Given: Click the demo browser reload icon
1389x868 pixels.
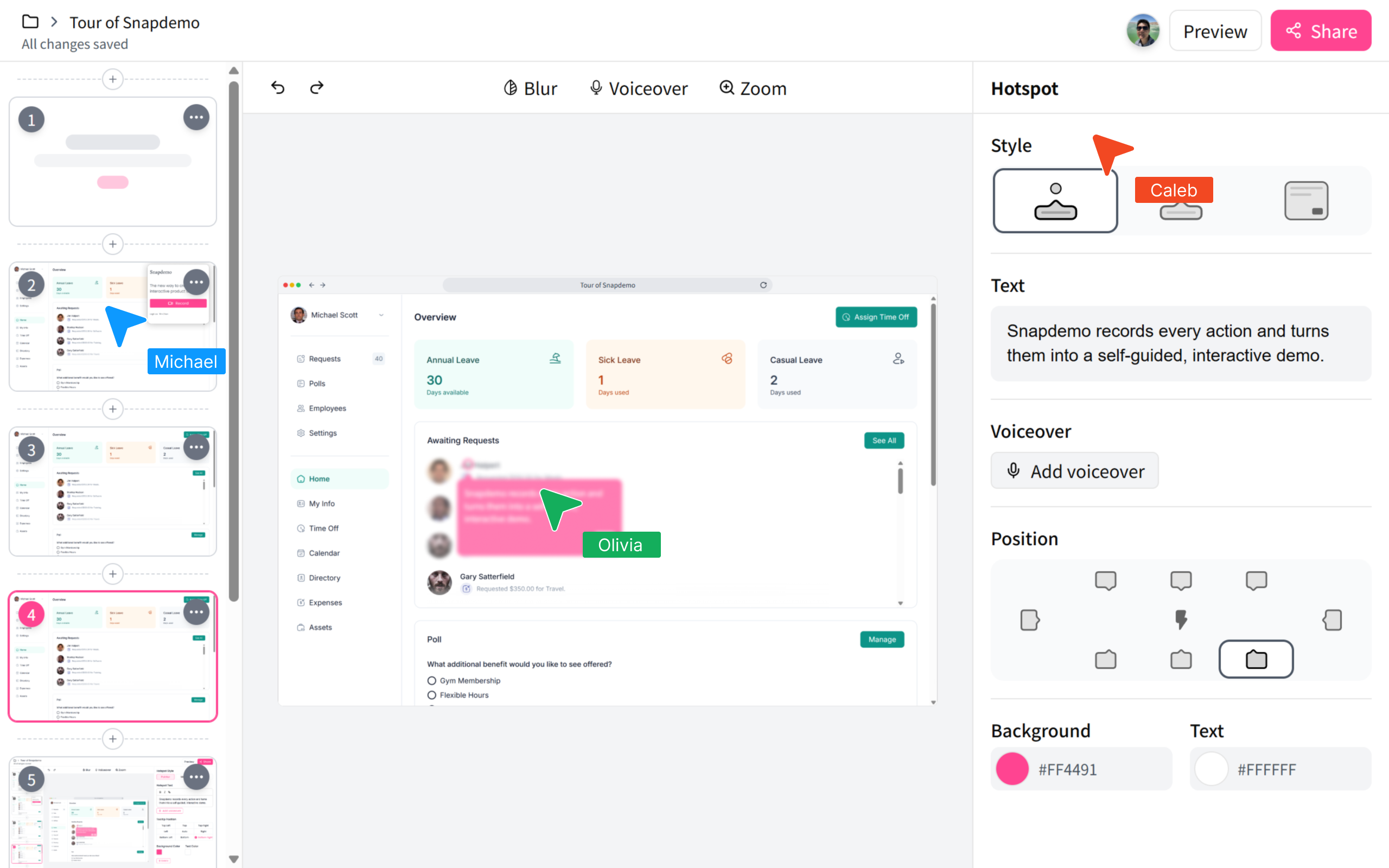Looking at the screenshot, I should 763,285.
